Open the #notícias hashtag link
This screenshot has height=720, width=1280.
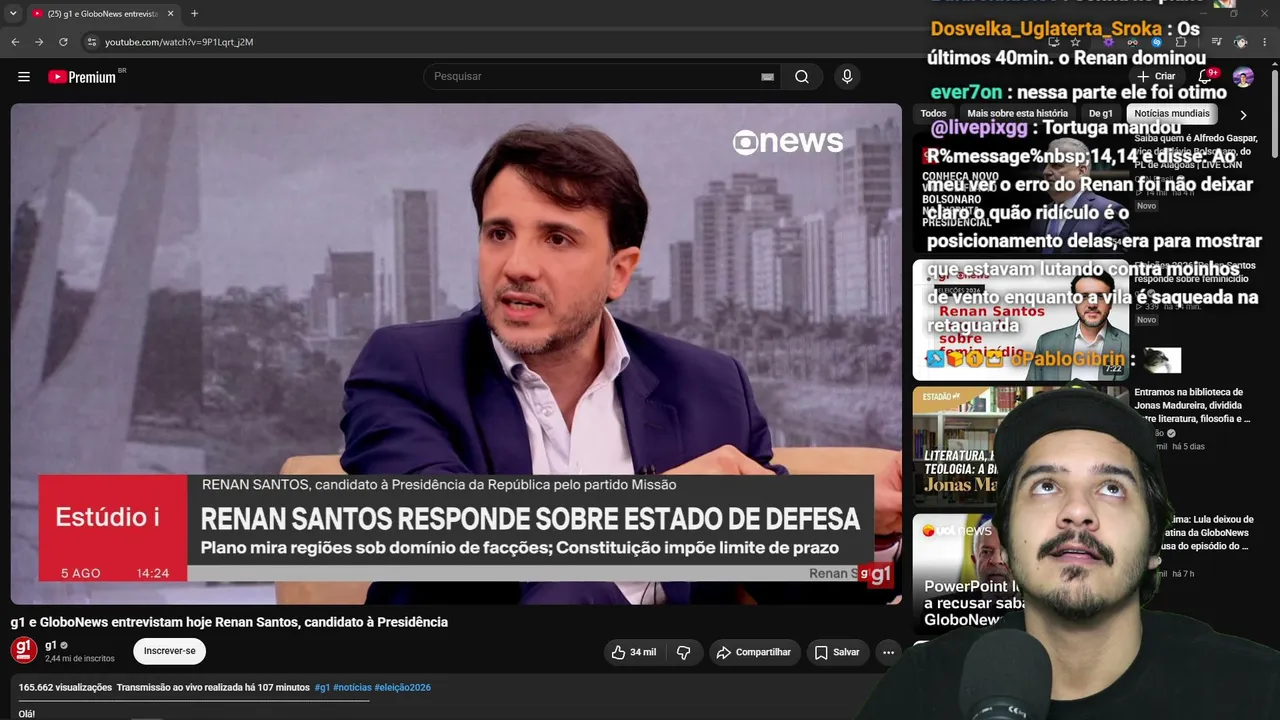(352, 688)
